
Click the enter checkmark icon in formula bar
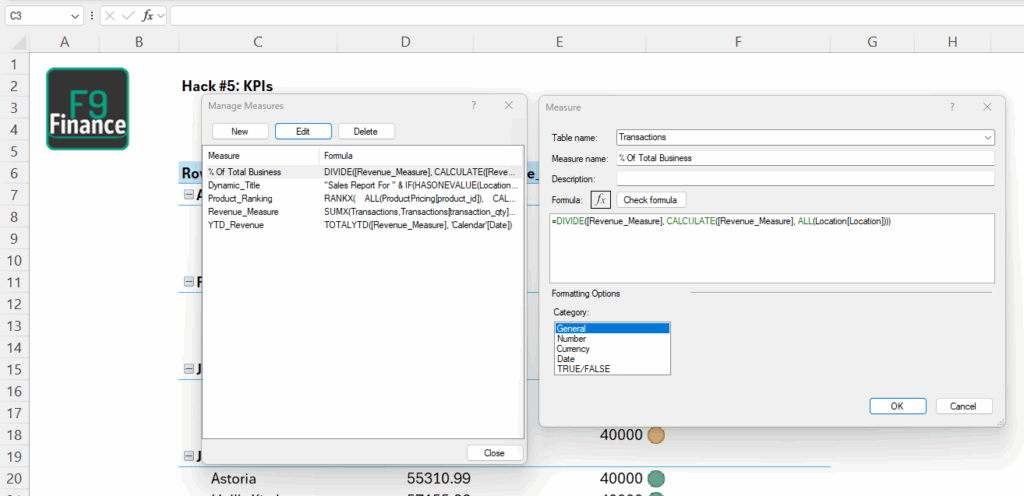click(128, 16)
